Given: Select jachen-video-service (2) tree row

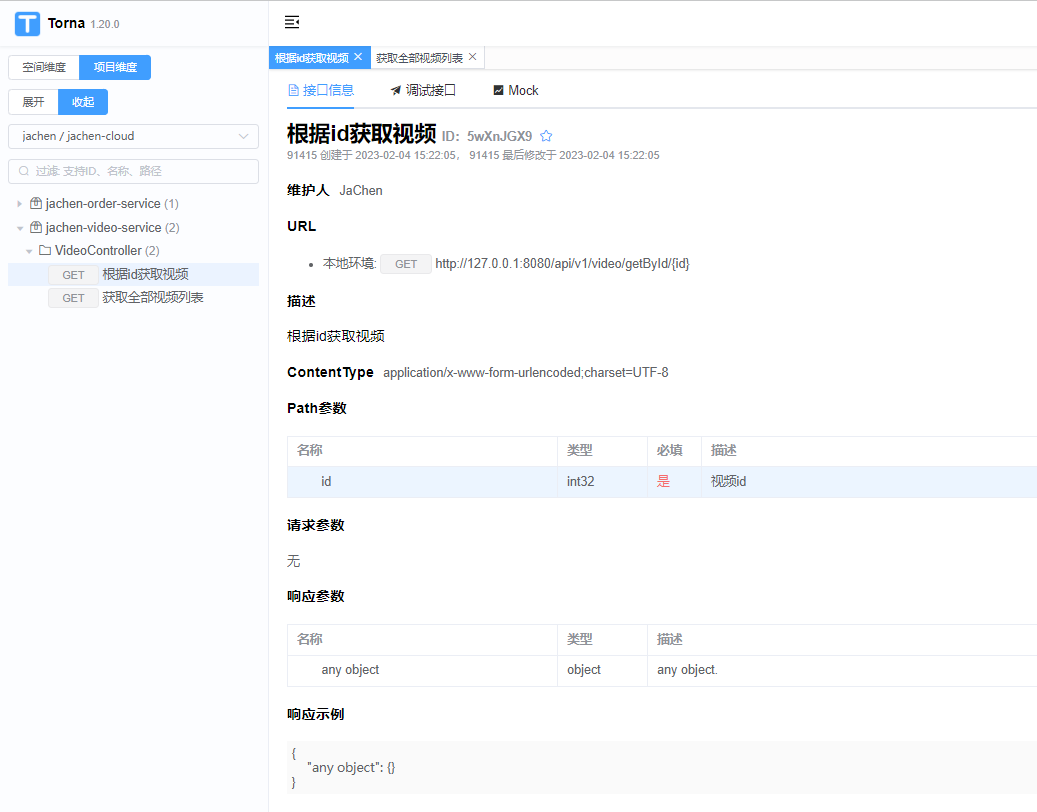Looking at the screenshot, I should click(134, 227).
